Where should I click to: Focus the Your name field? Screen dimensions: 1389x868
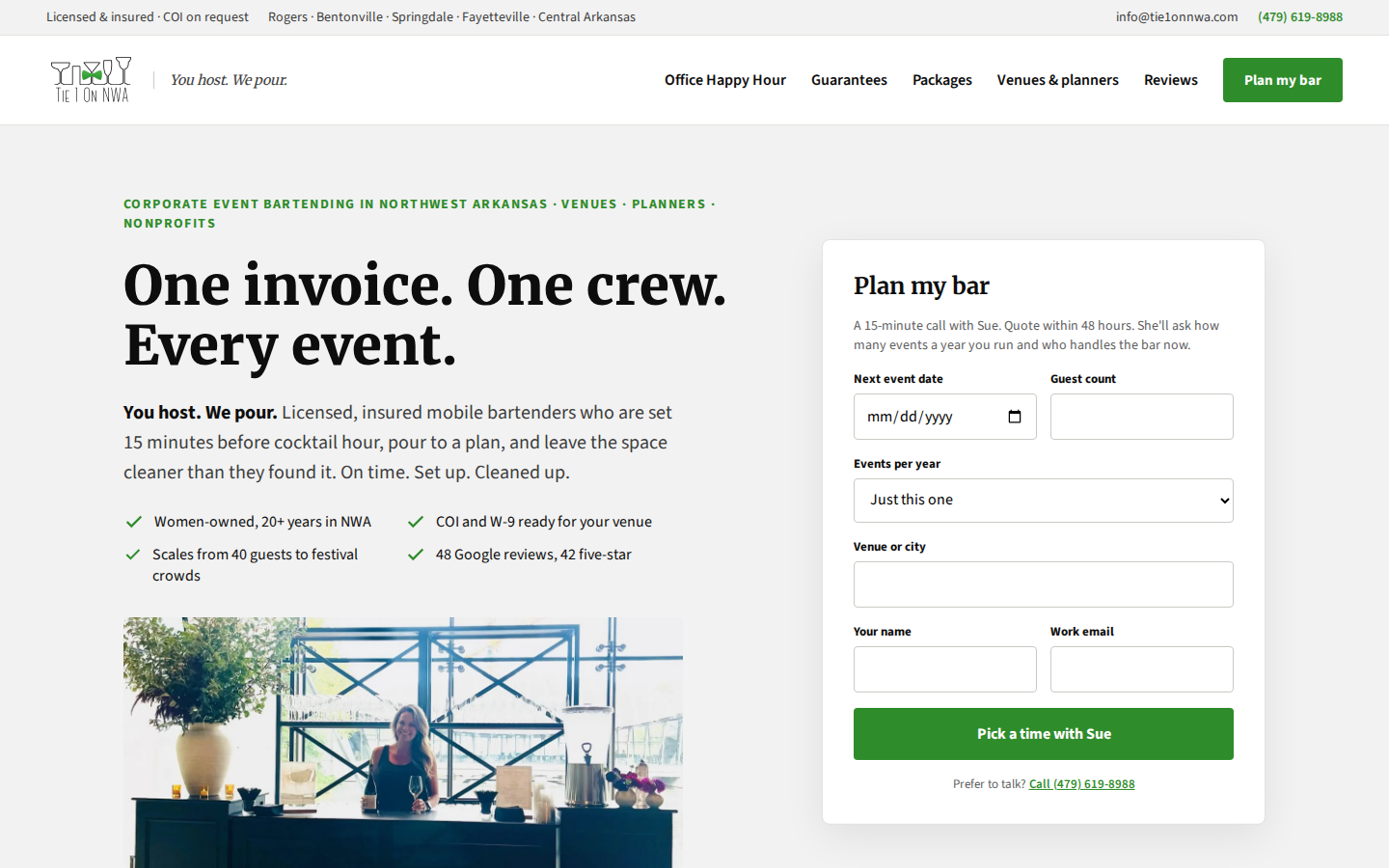(x=945, y=669)
